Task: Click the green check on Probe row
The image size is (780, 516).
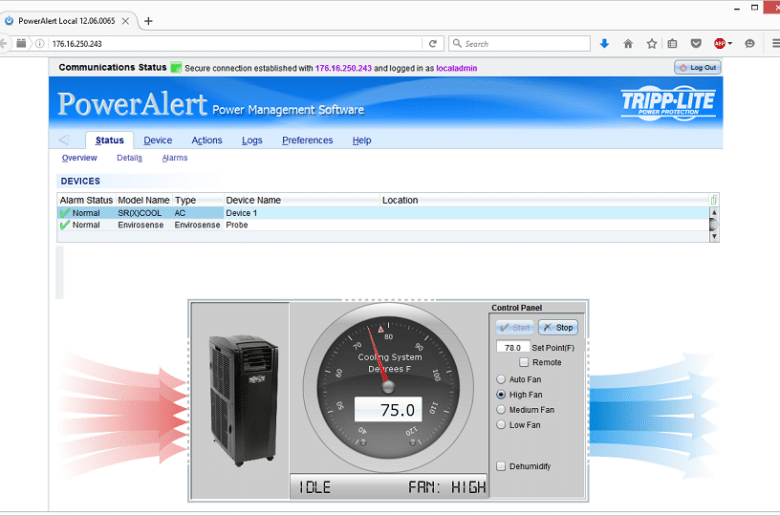Action: point(65,225)
